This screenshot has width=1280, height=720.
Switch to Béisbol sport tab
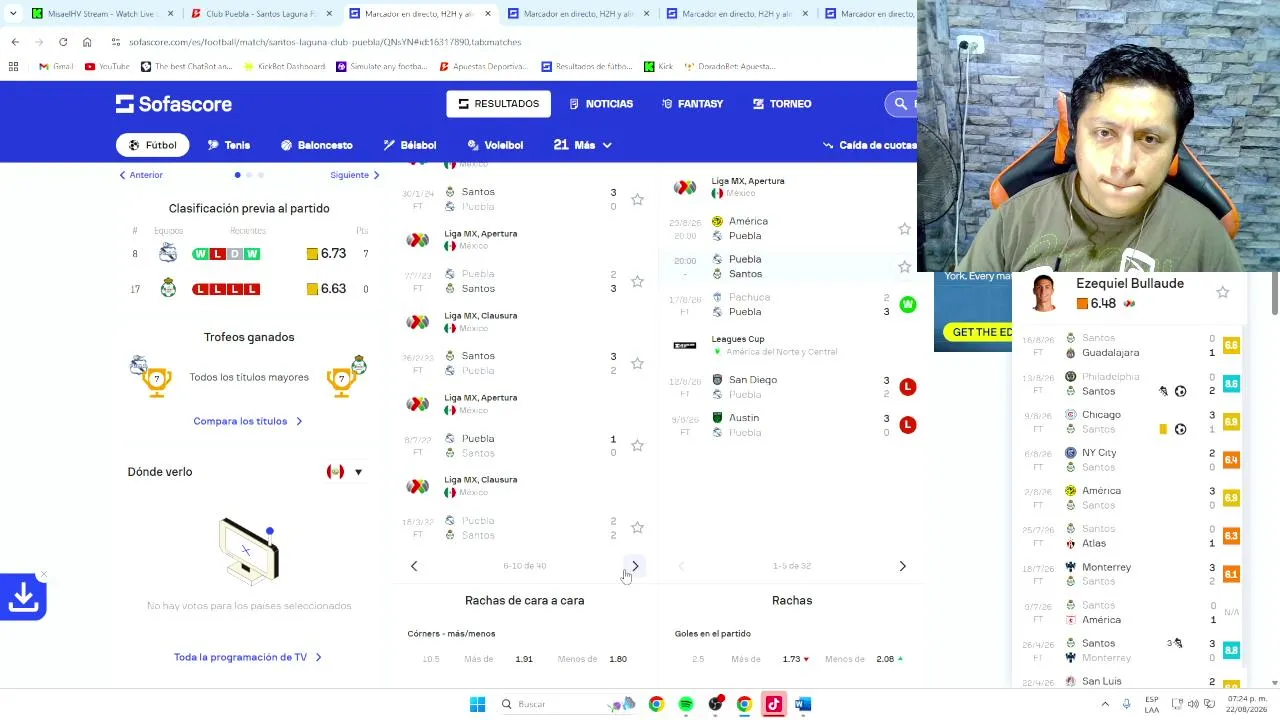point(410,145)
